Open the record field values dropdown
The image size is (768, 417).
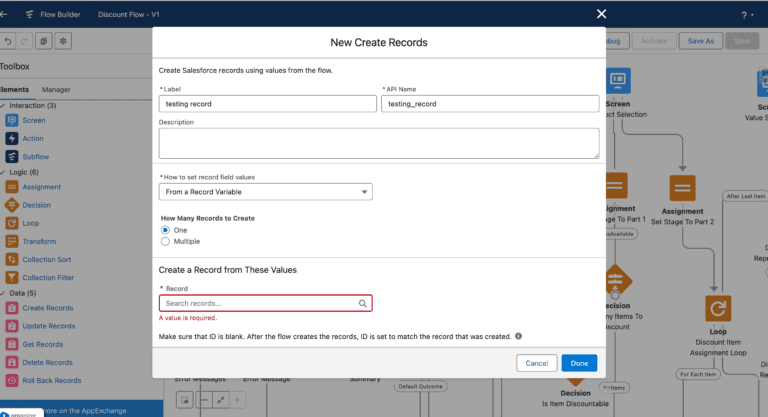[x=265, y=192]
